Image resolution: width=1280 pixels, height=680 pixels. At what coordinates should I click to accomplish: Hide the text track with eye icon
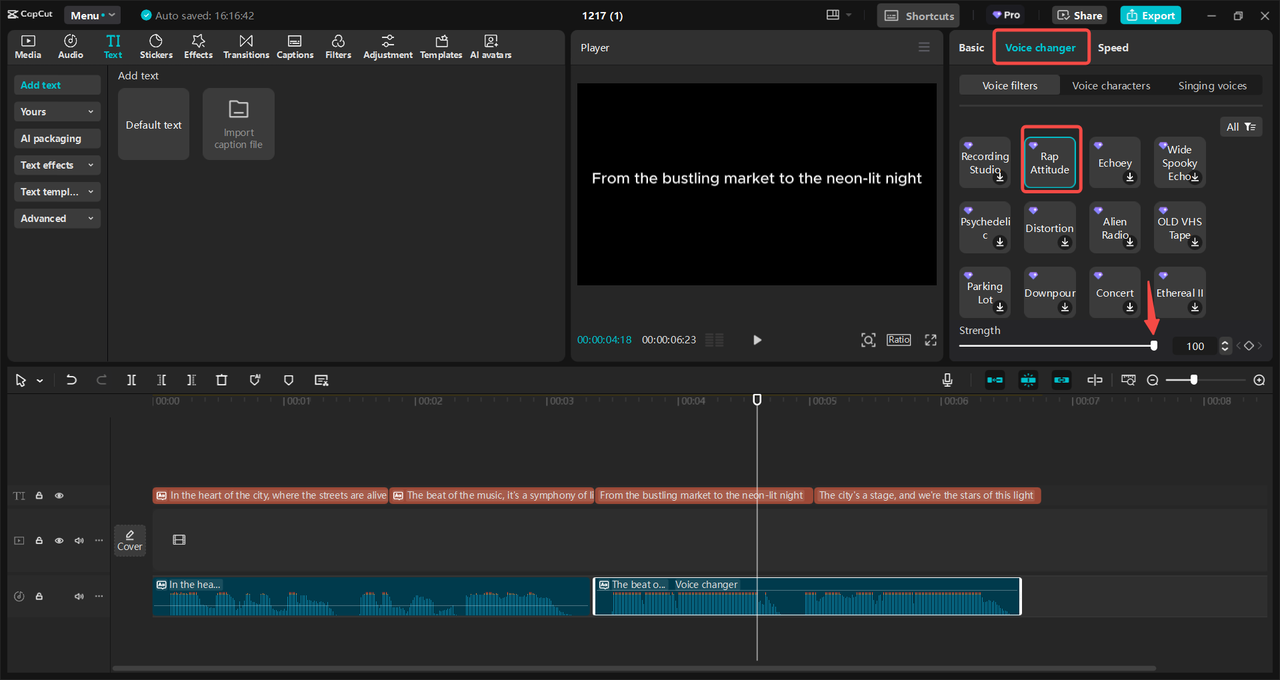(59, 495)
